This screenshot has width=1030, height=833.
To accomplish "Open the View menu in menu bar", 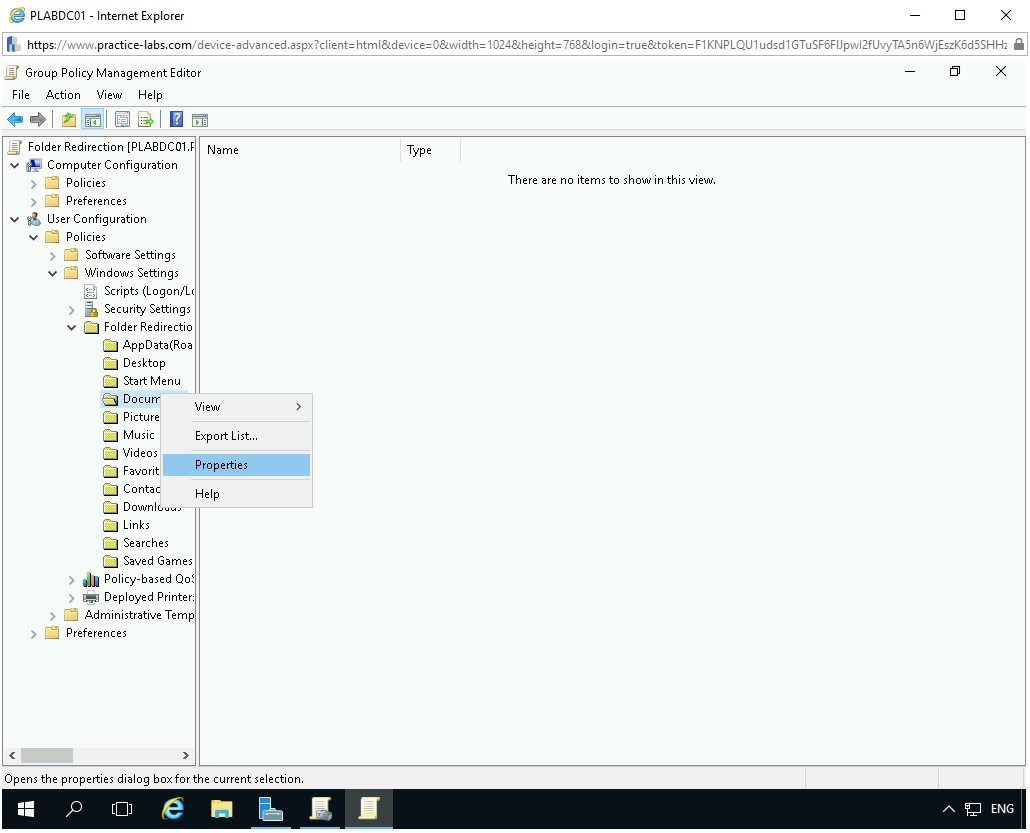I will click(x=109, y=95).
